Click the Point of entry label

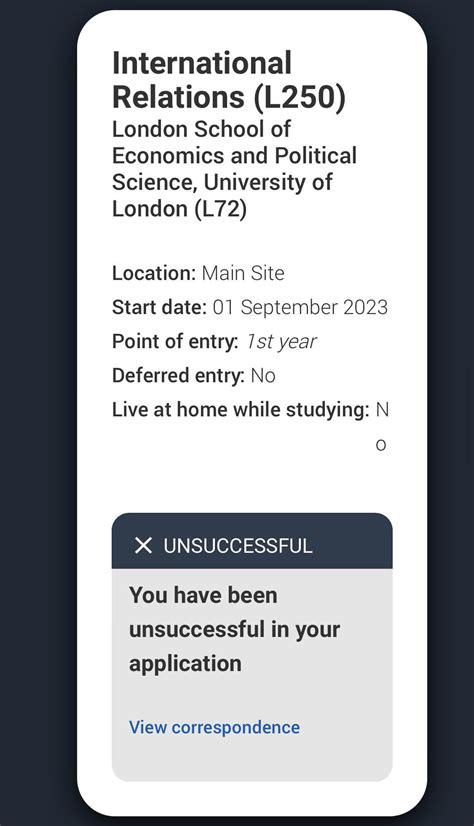[175, 341]
